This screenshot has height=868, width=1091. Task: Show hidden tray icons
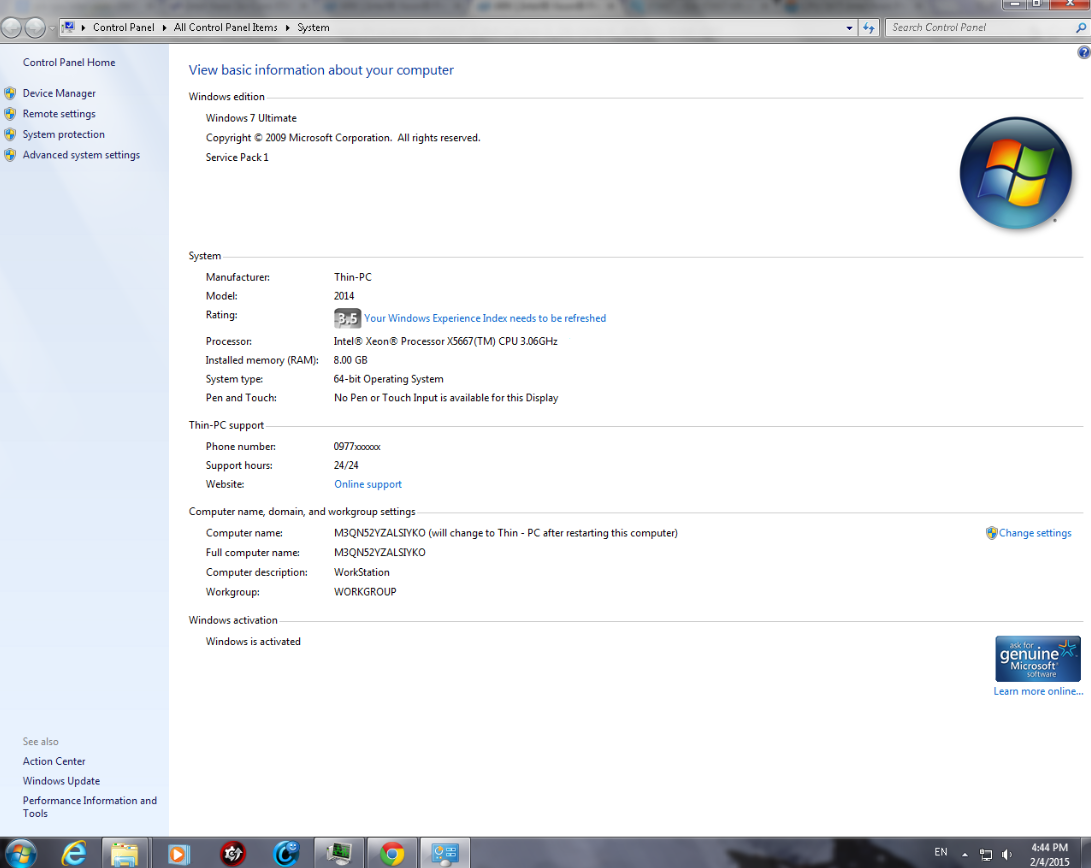965,854
